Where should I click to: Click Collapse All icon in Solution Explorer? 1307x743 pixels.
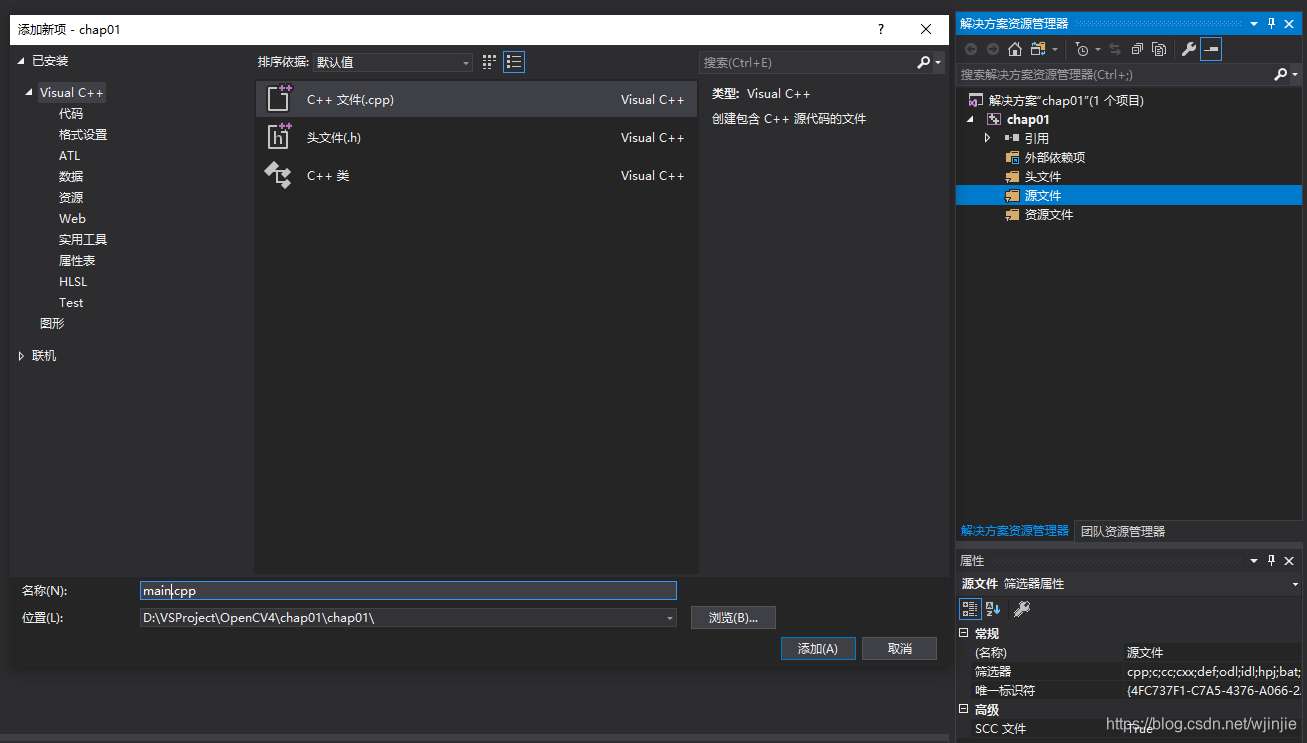1137,49
